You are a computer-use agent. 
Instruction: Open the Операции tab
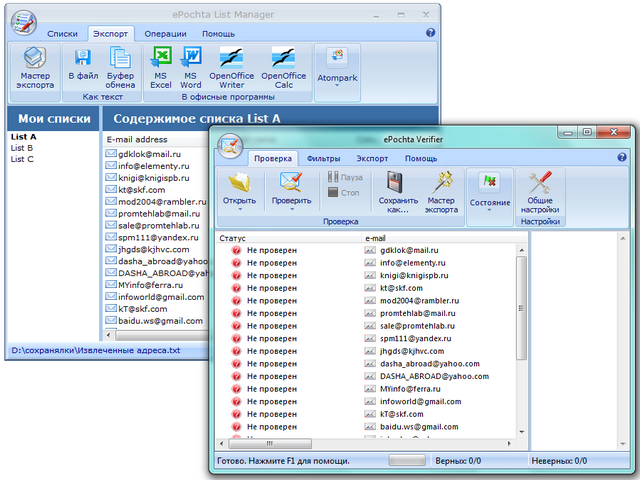(x=165, y=34)
